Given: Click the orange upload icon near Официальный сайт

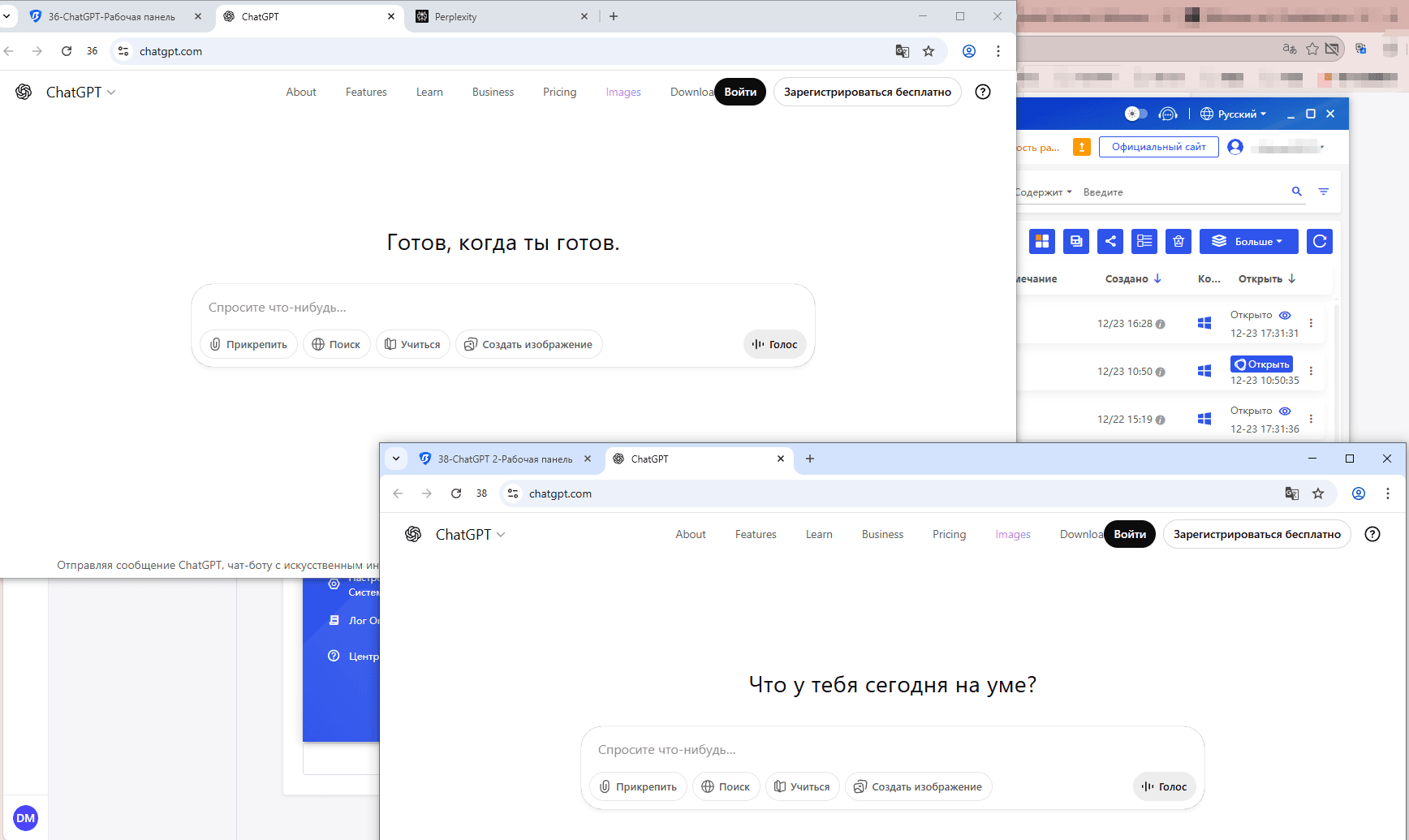Looking at the screenshot, I should (1082, 147).
